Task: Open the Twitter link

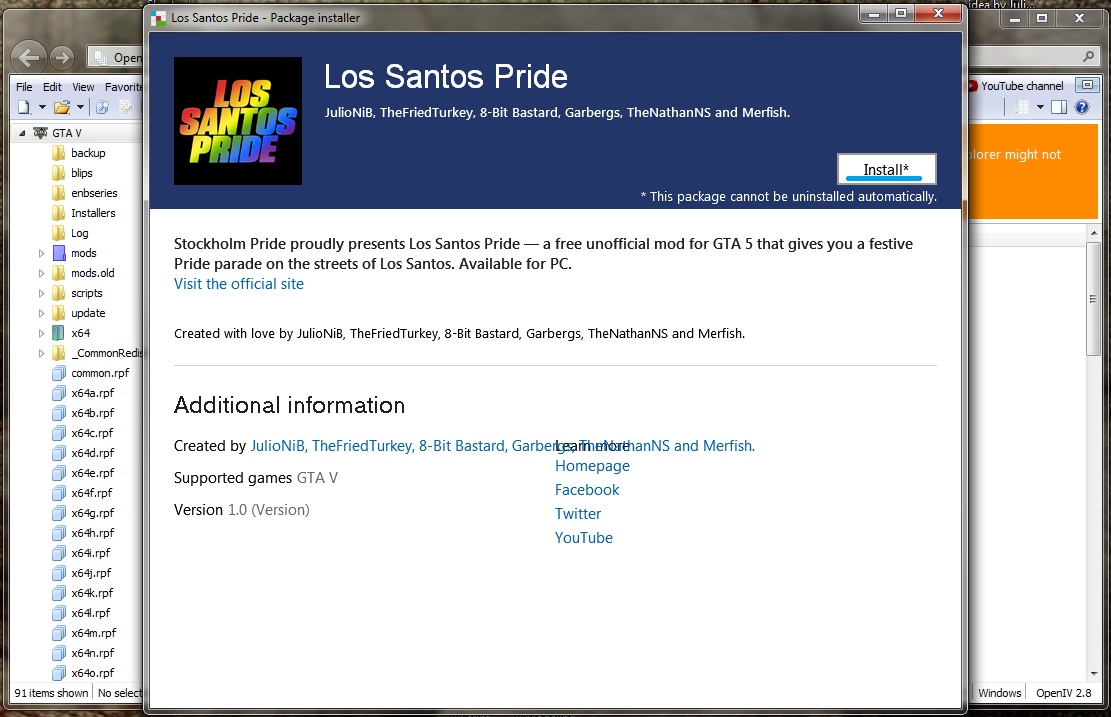Action: (x=577, y=514)
